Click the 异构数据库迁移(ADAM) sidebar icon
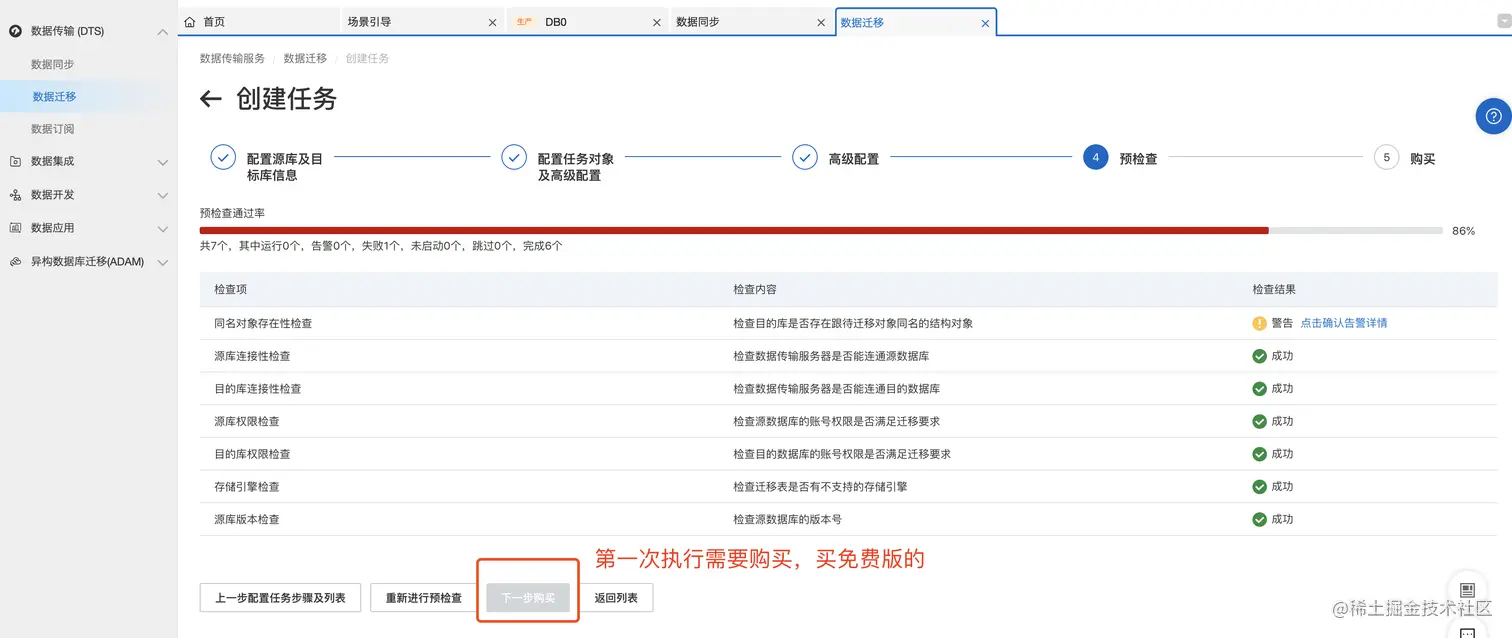 click(15, 262)
